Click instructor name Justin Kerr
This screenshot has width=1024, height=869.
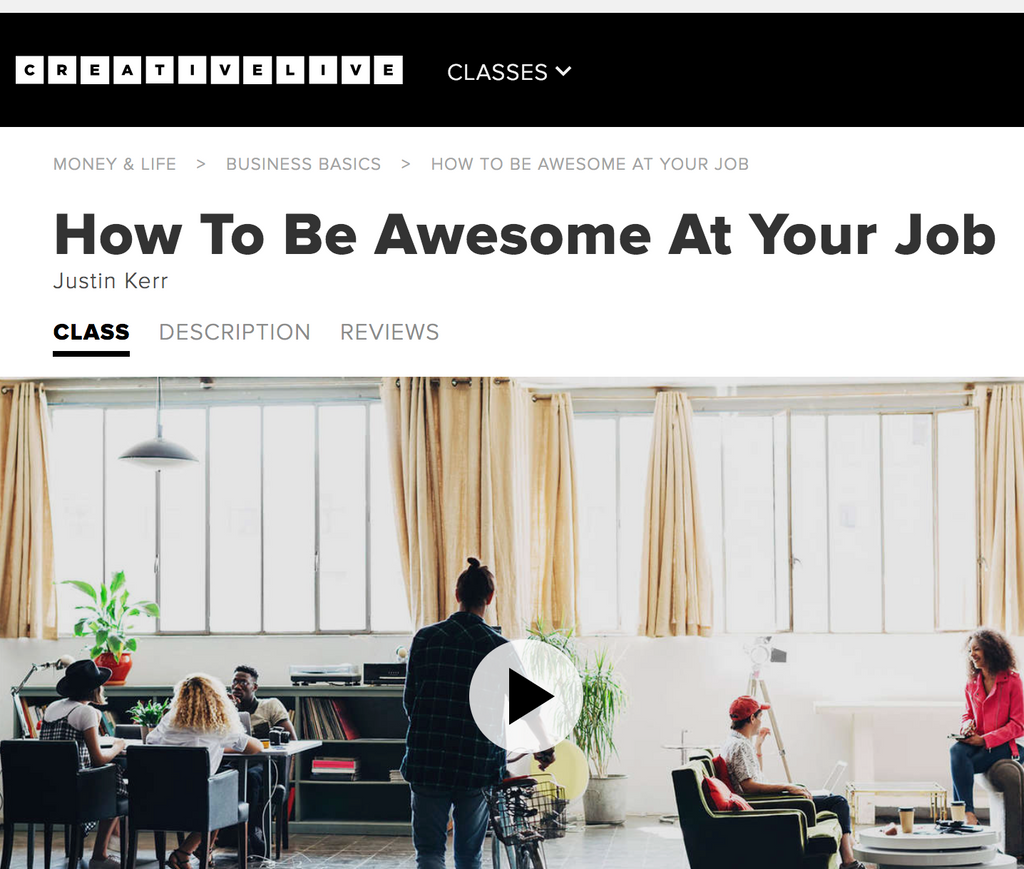pyautogui.click(x=110, y=281)
